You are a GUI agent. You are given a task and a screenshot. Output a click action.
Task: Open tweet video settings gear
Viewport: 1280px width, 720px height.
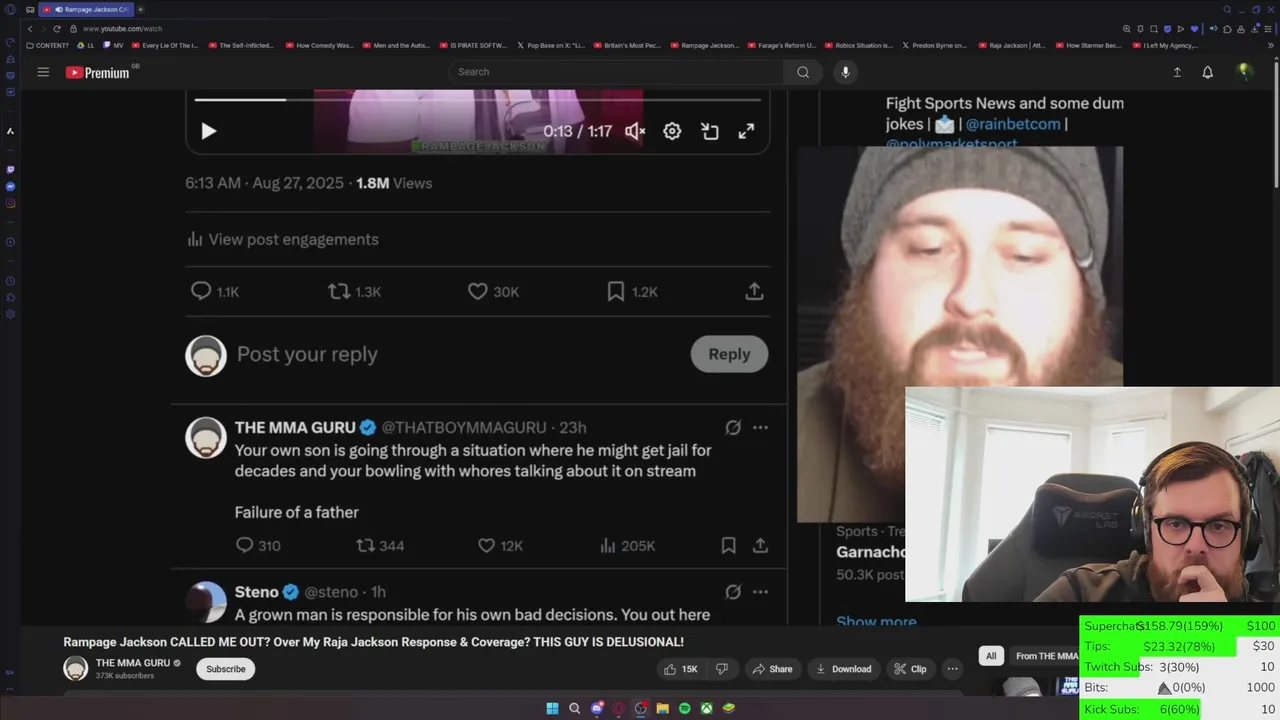tap(672, 131)
